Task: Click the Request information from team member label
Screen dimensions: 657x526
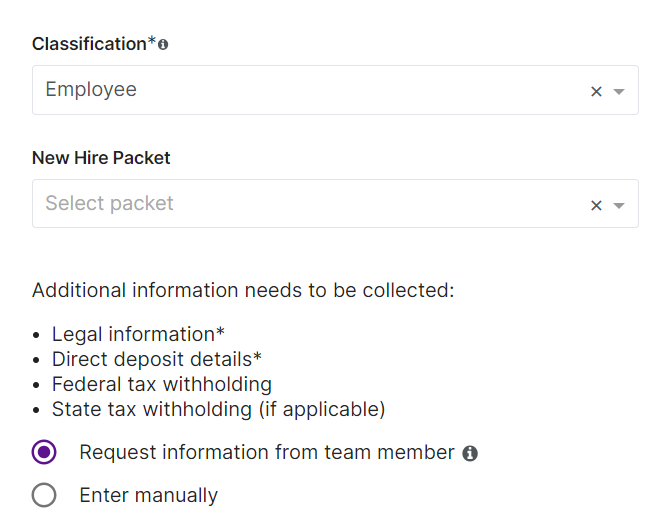Action: 267,452
